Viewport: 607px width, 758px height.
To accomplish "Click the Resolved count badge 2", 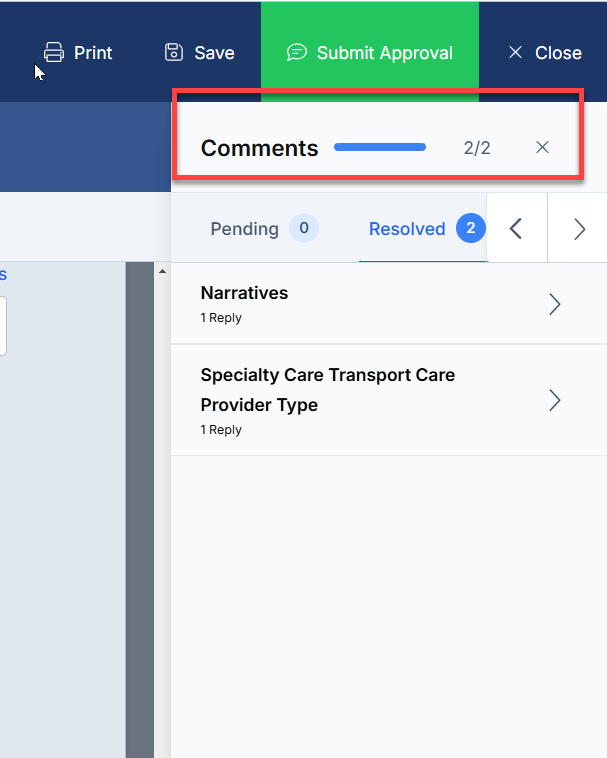I will click(x=471, y=228).
